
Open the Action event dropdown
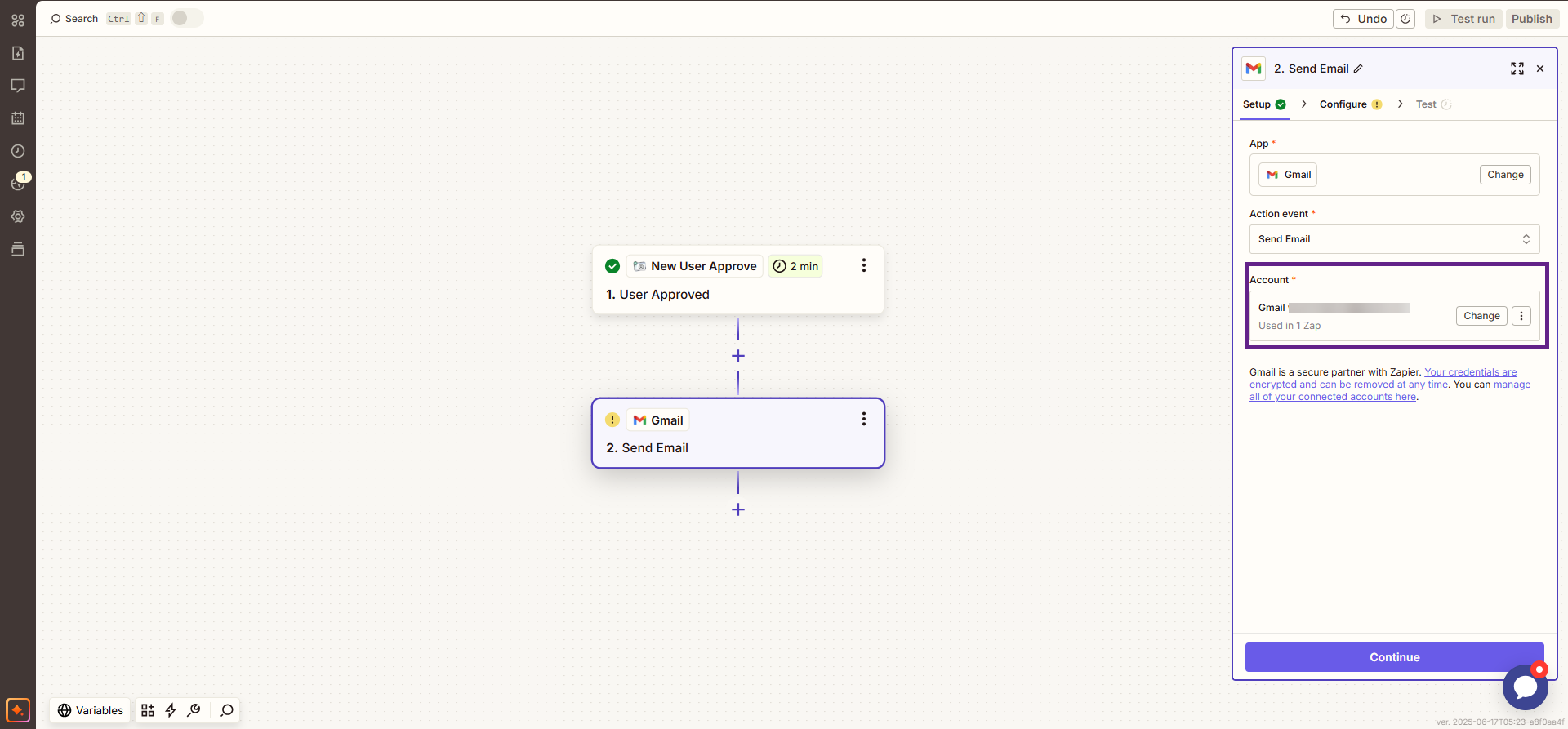point(1394,239)
